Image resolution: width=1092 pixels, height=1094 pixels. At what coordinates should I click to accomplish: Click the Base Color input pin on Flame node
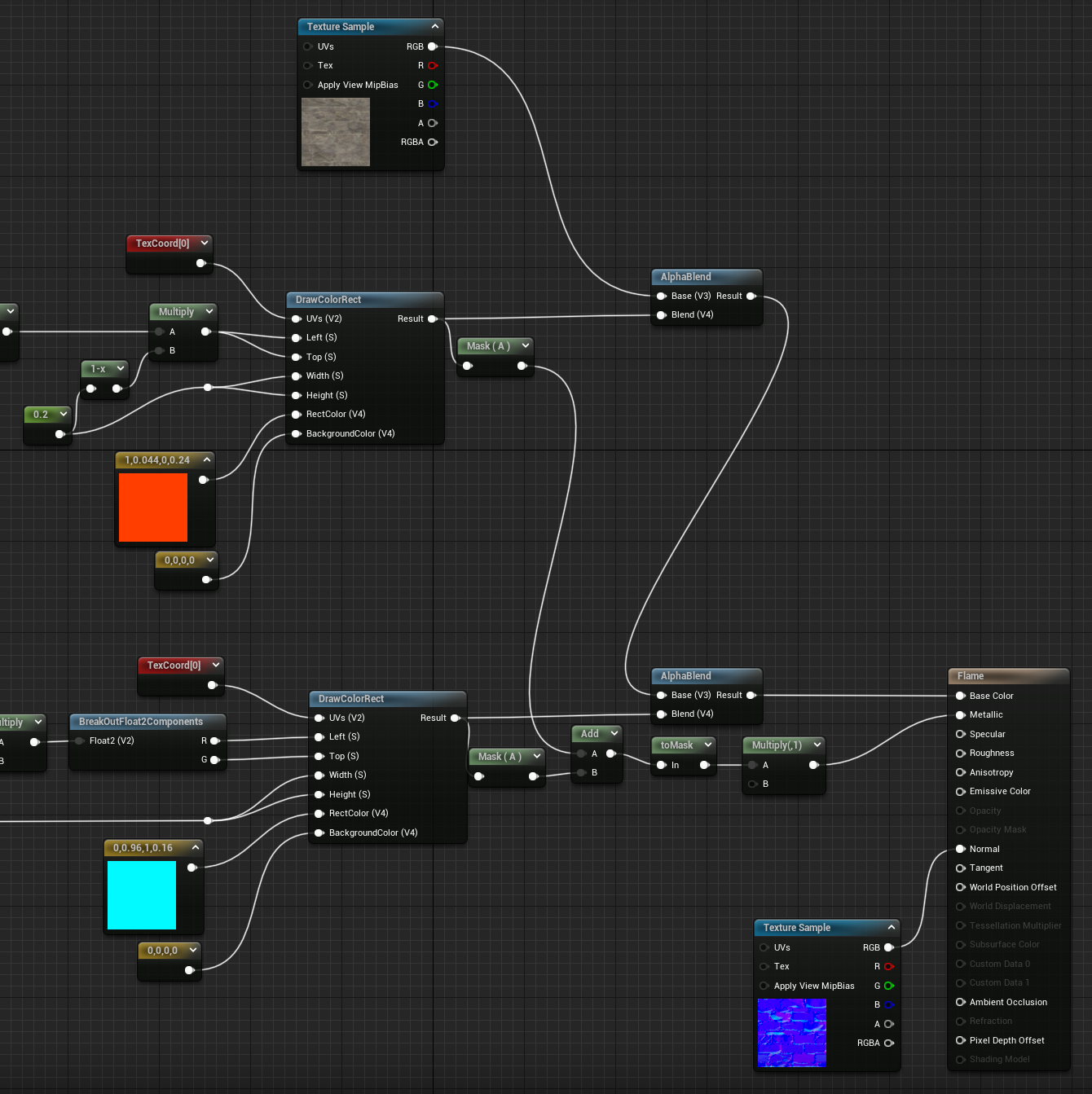pos(961,696)
